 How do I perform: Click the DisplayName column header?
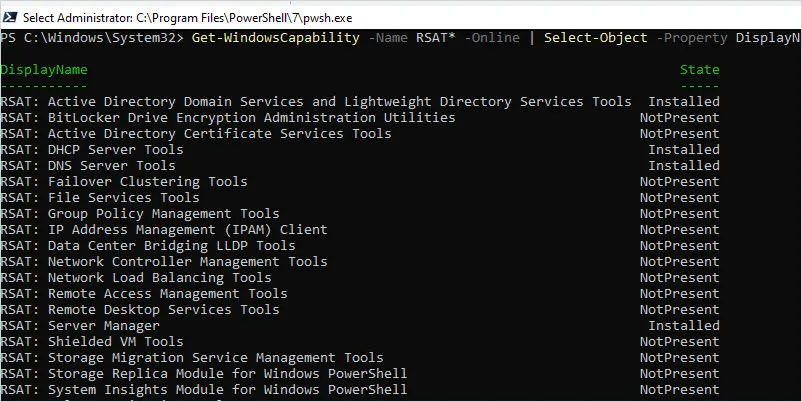[x=44, y=70]
